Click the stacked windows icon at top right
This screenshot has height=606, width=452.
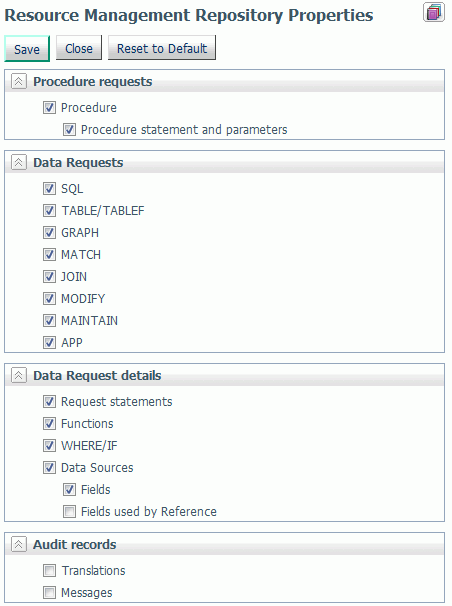point(433,12)
